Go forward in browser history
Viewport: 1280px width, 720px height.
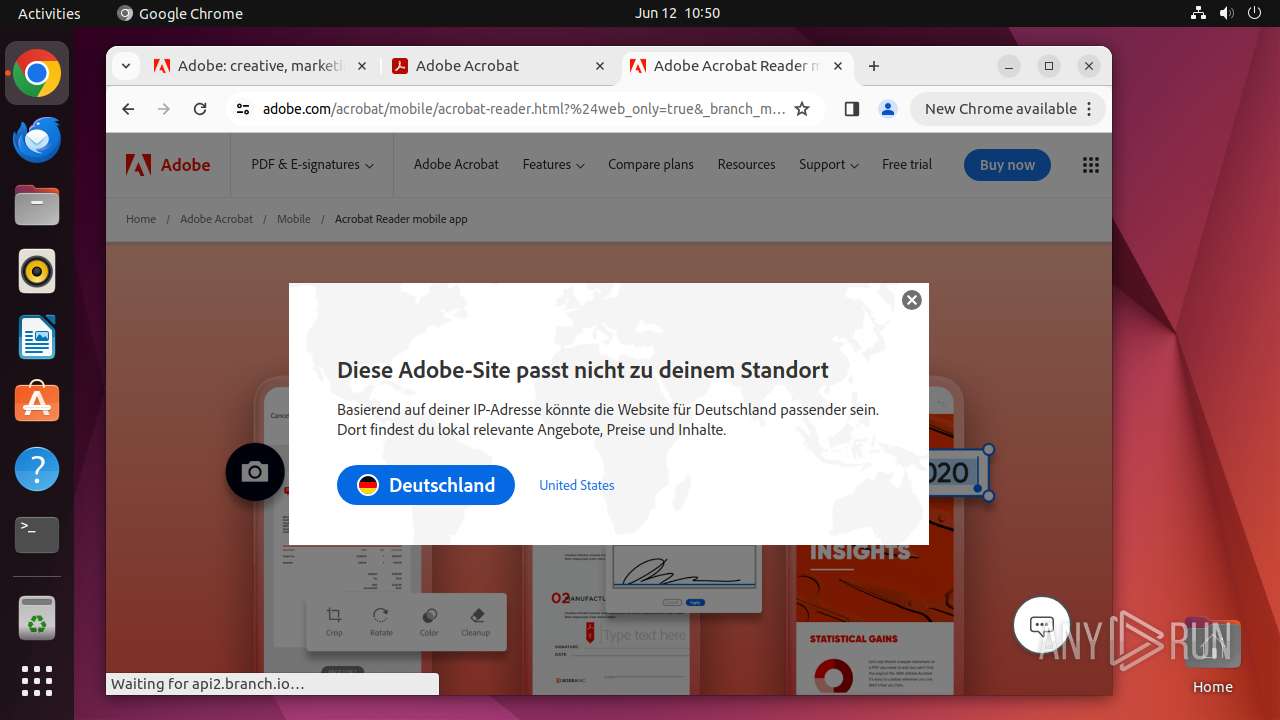(x=164, y=109)
